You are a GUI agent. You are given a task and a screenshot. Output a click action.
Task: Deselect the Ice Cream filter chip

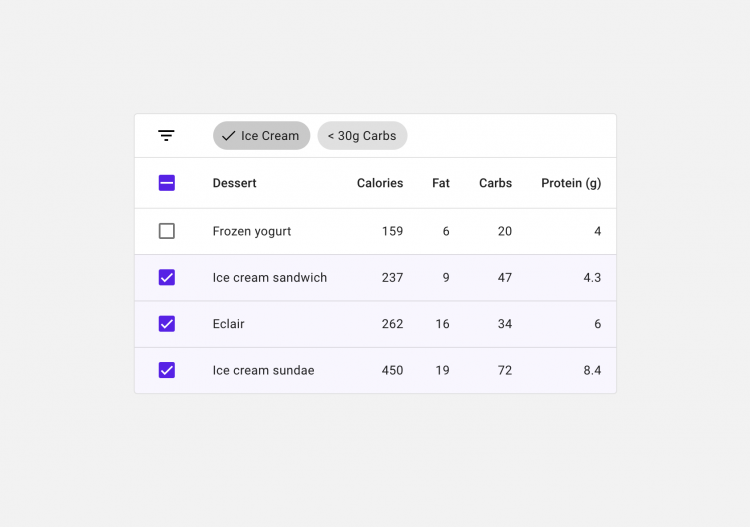click(x=262, y=135)
